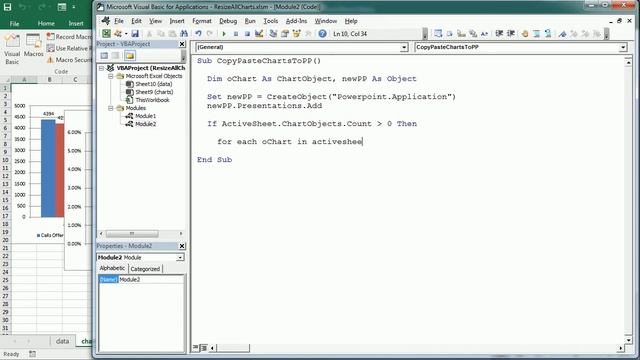
Task: Toggle Design Mode icon
Action: coord(259,34)
